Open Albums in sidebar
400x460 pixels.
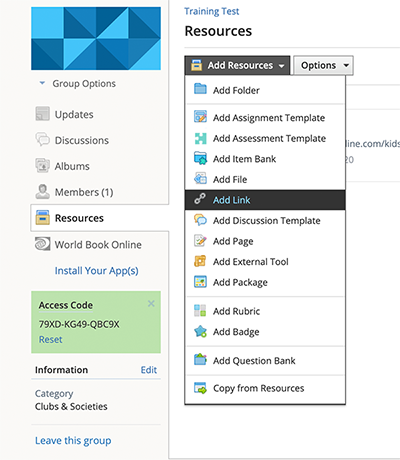coord(72,166)
